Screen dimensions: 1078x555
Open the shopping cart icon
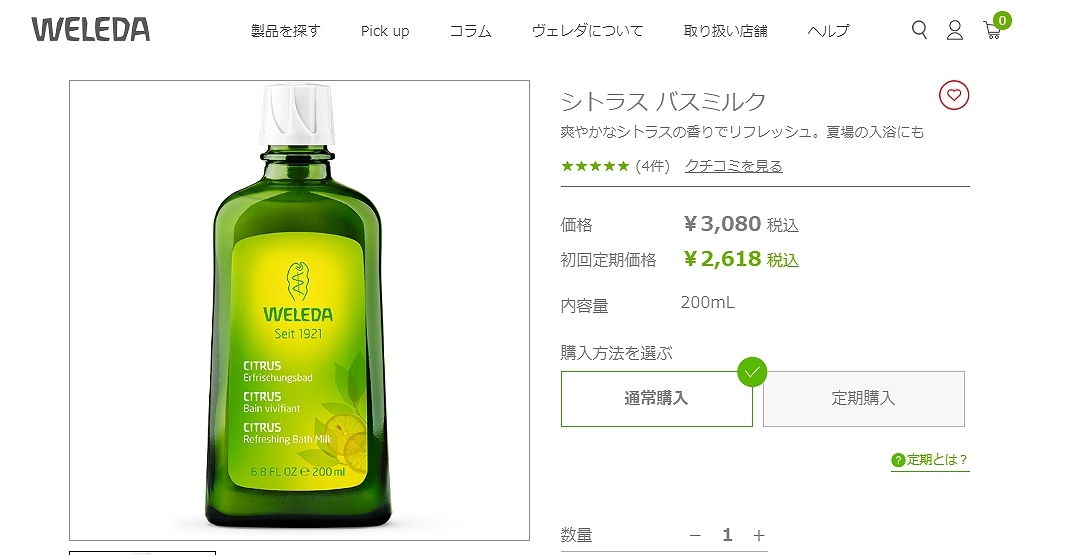[x=992, y=30]
